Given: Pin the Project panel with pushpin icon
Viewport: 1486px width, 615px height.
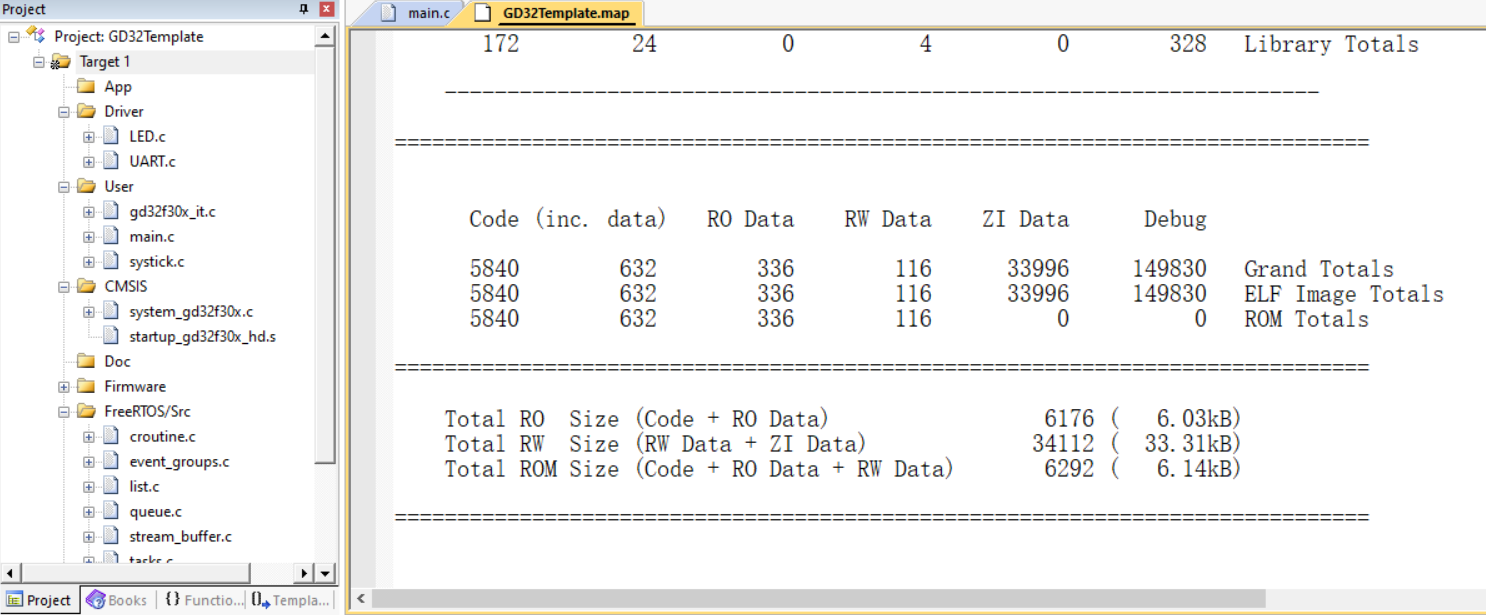Looking at the screenshot, I should 304,9.
